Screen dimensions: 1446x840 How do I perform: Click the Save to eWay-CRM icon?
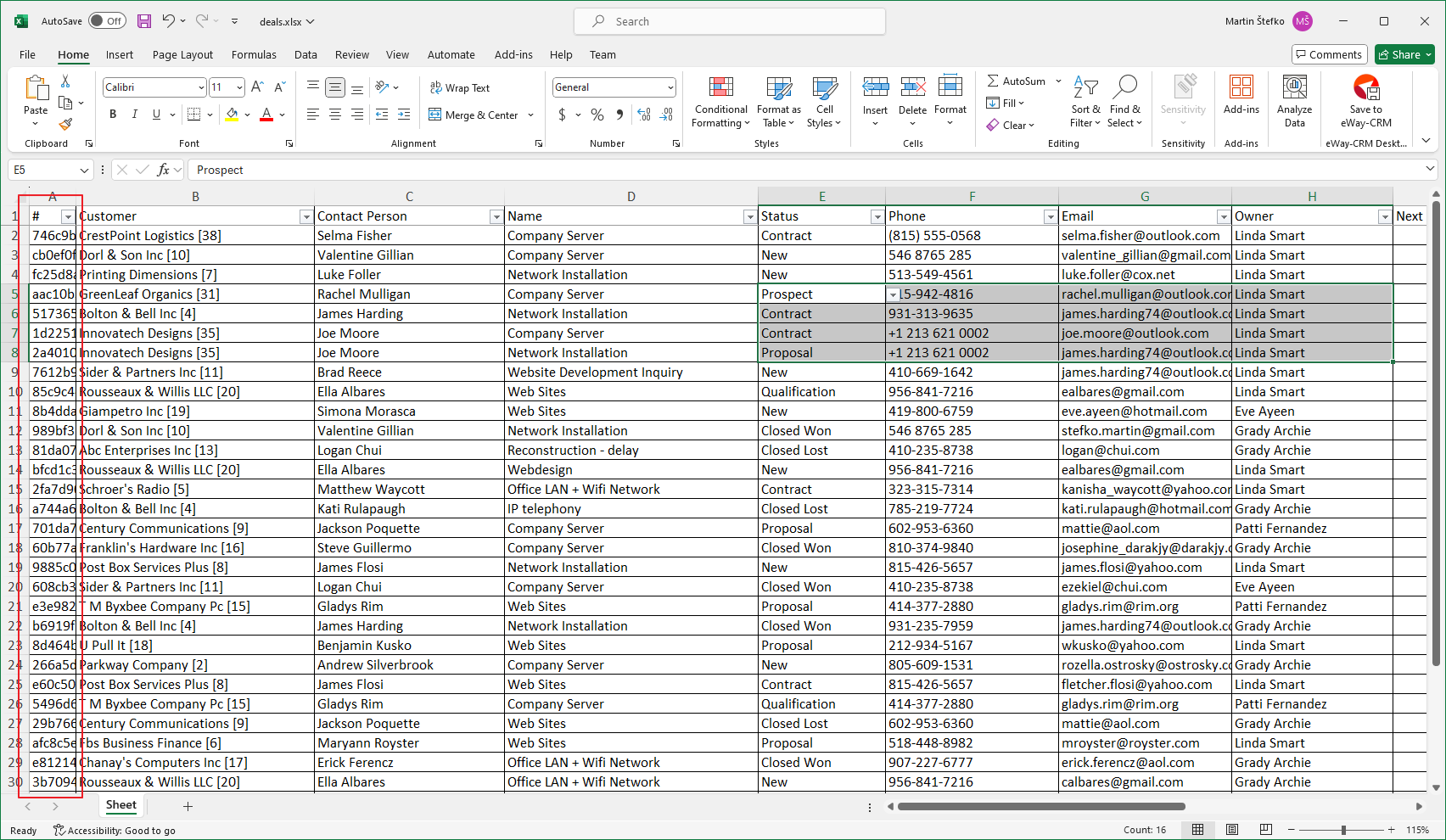pyautogui.click(x=1365, y=88)
